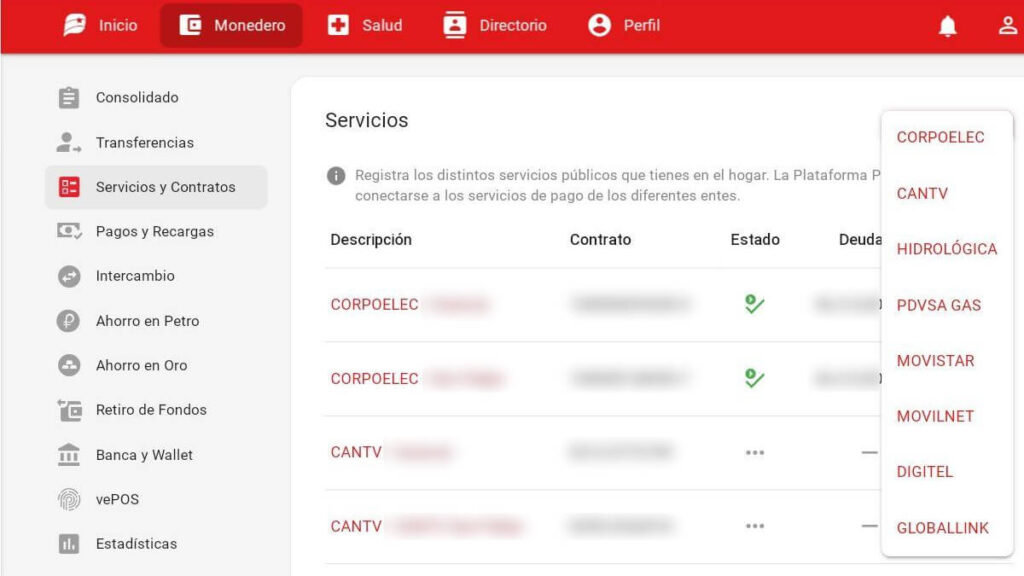Pick MOVISTAR from the services menu
Viewport: 1024px width, 576px height.
[x=935, y=361]
